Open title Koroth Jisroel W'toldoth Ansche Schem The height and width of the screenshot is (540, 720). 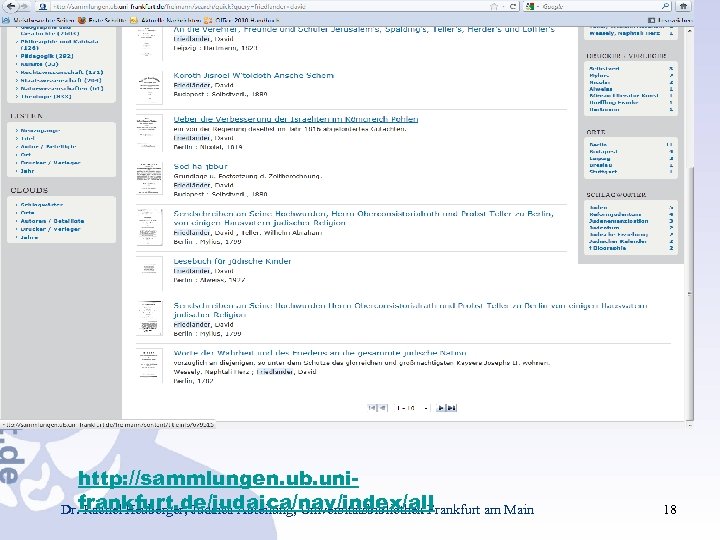[253, 75]
